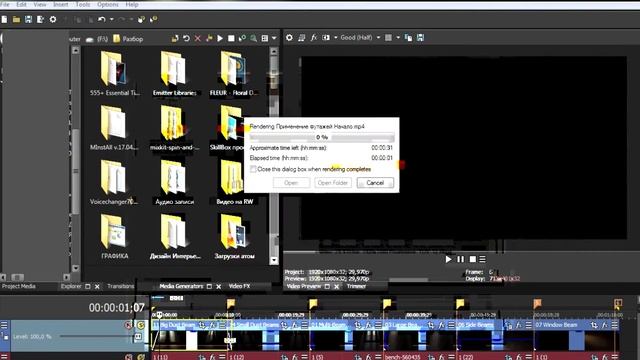Click the rendering progress bar

(x=322, y=137)
